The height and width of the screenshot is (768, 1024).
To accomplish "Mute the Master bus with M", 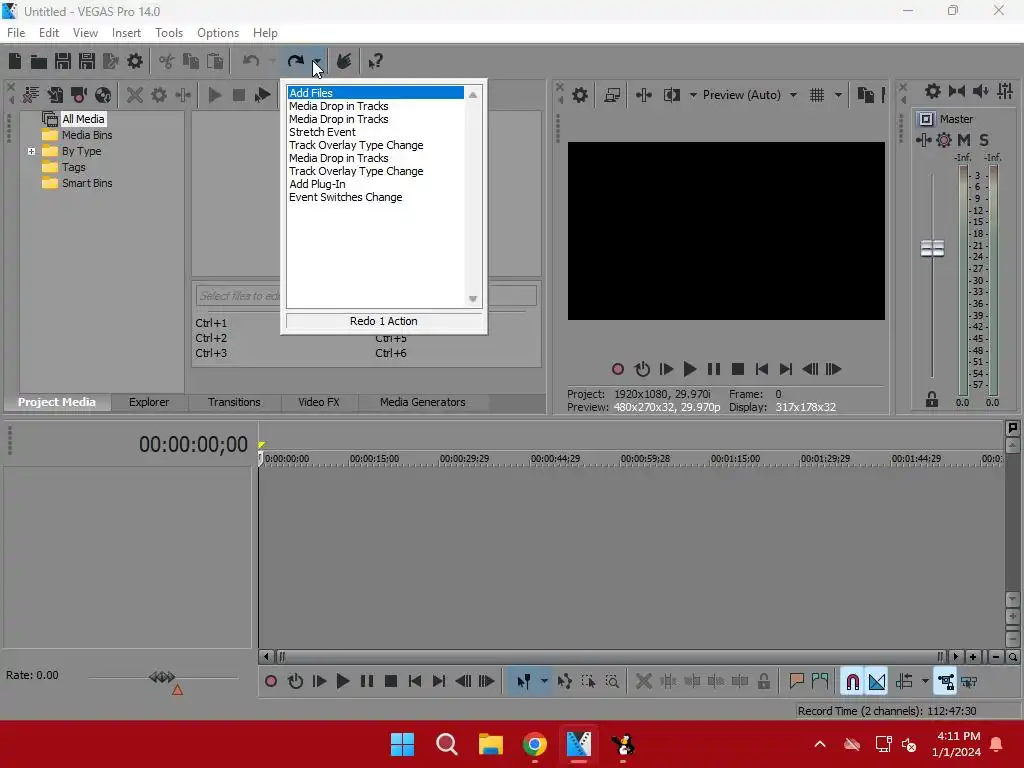I will [x=964, y=140].
